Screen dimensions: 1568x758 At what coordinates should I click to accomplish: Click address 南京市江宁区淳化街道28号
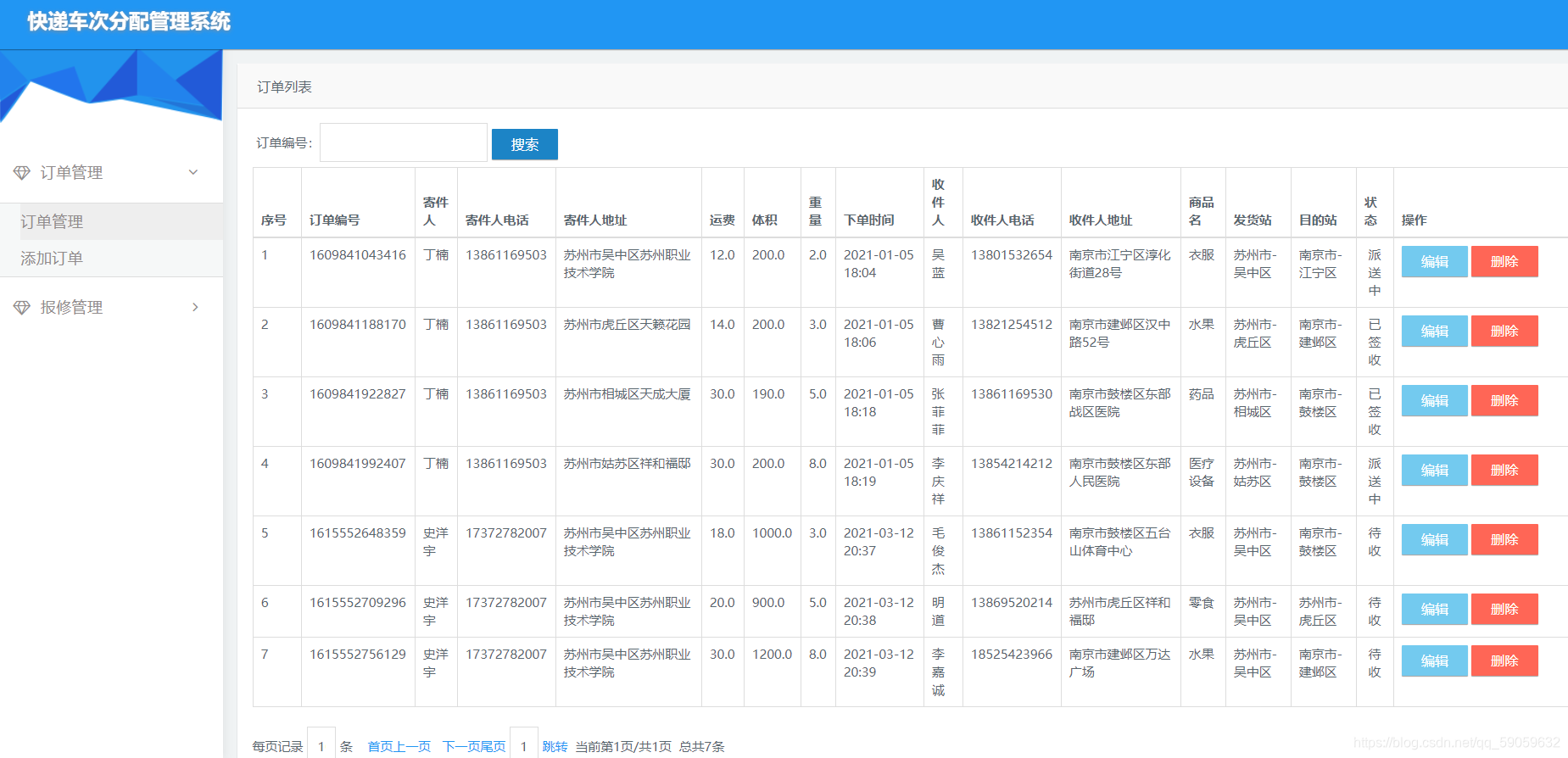point(1120,264)
